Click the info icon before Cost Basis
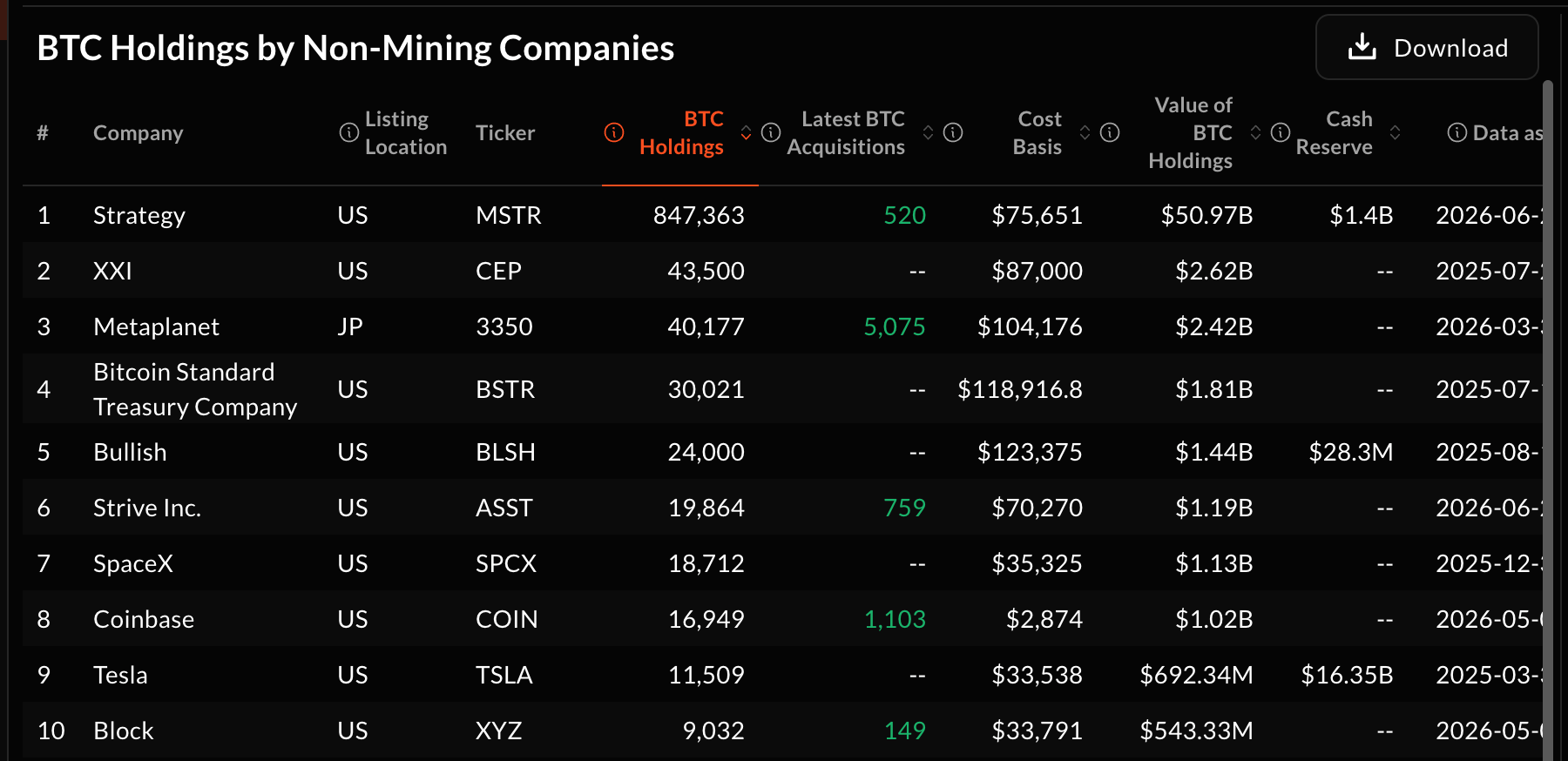The width and height of the screenshot is (1568, 761). [953, 132]
